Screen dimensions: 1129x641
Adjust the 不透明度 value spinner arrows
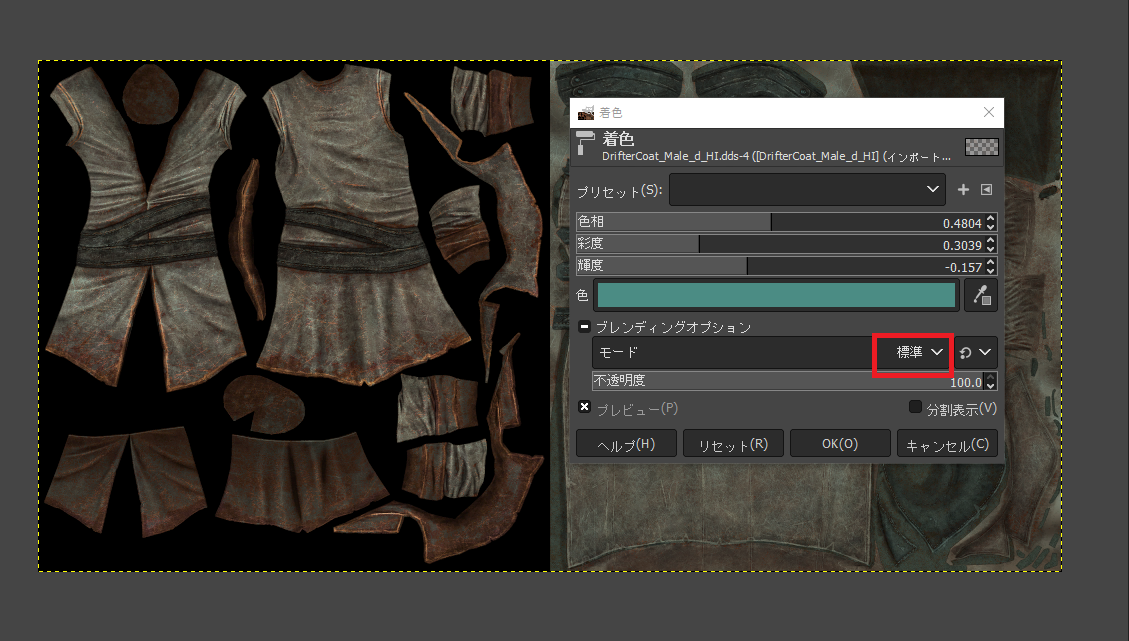click(x=991, y=381)
